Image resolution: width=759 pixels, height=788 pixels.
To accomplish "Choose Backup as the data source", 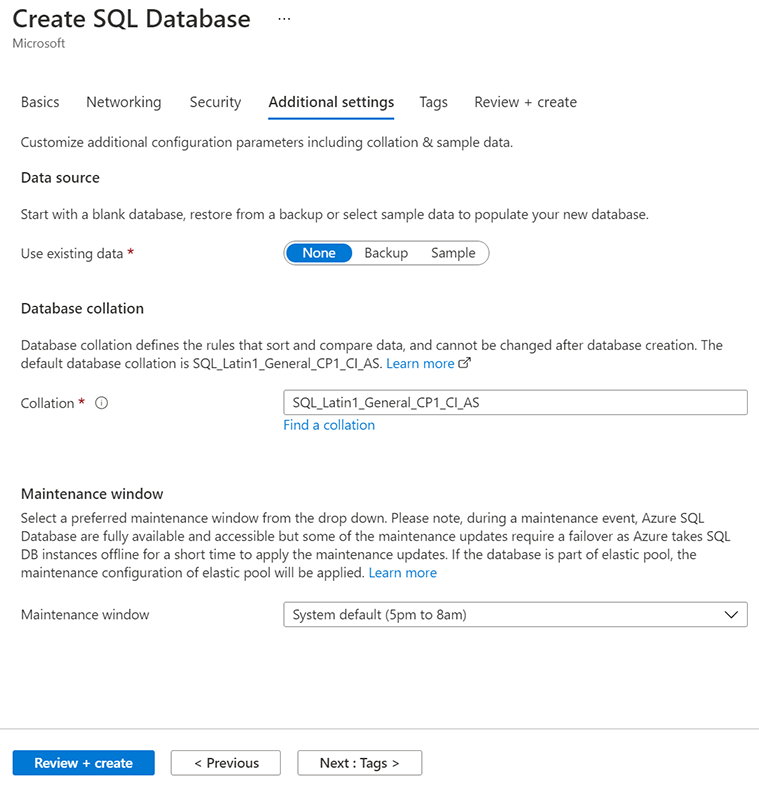I will click(x=386, y=253).
